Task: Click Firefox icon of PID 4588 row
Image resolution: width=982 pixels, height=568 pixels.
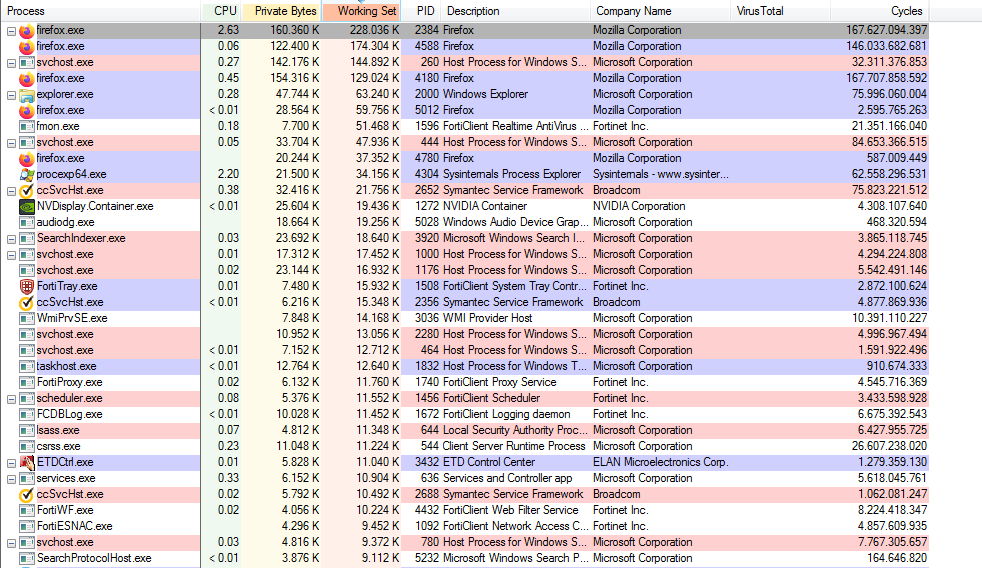Action: (x=26, y=46)
